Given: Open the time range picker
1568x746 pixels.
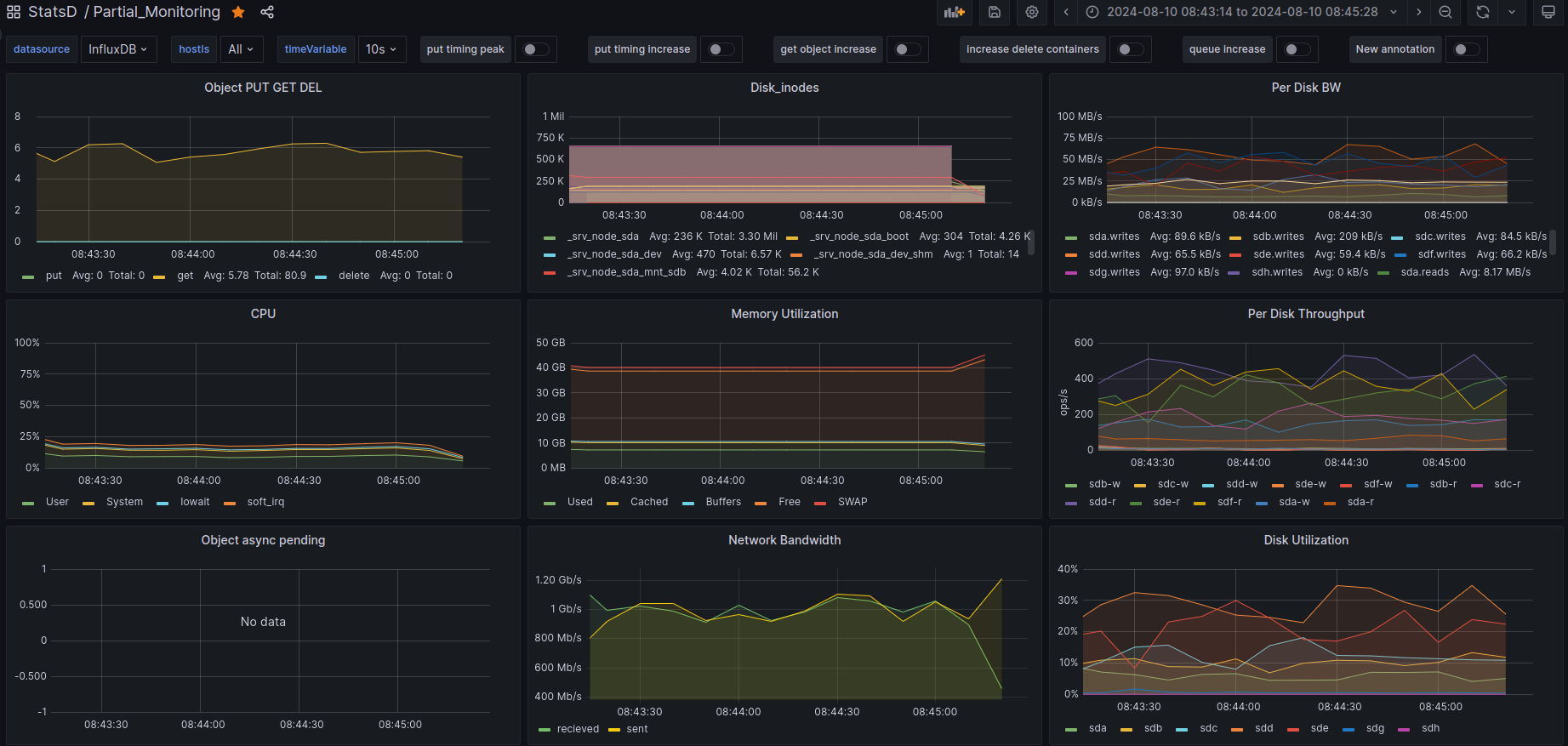Looking at the screenshot, I should (x=1241, y=12).
